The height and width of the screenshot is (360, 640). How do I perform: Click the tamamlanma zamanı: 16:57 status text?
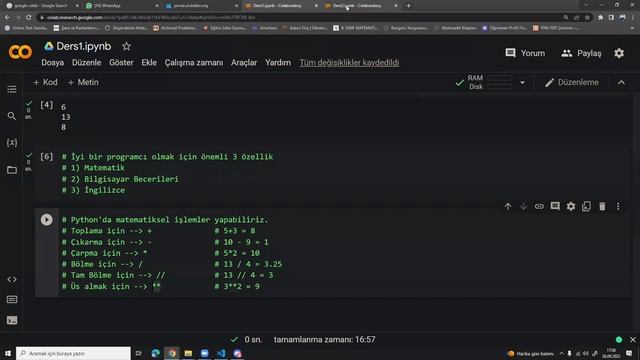pos(324,340)
